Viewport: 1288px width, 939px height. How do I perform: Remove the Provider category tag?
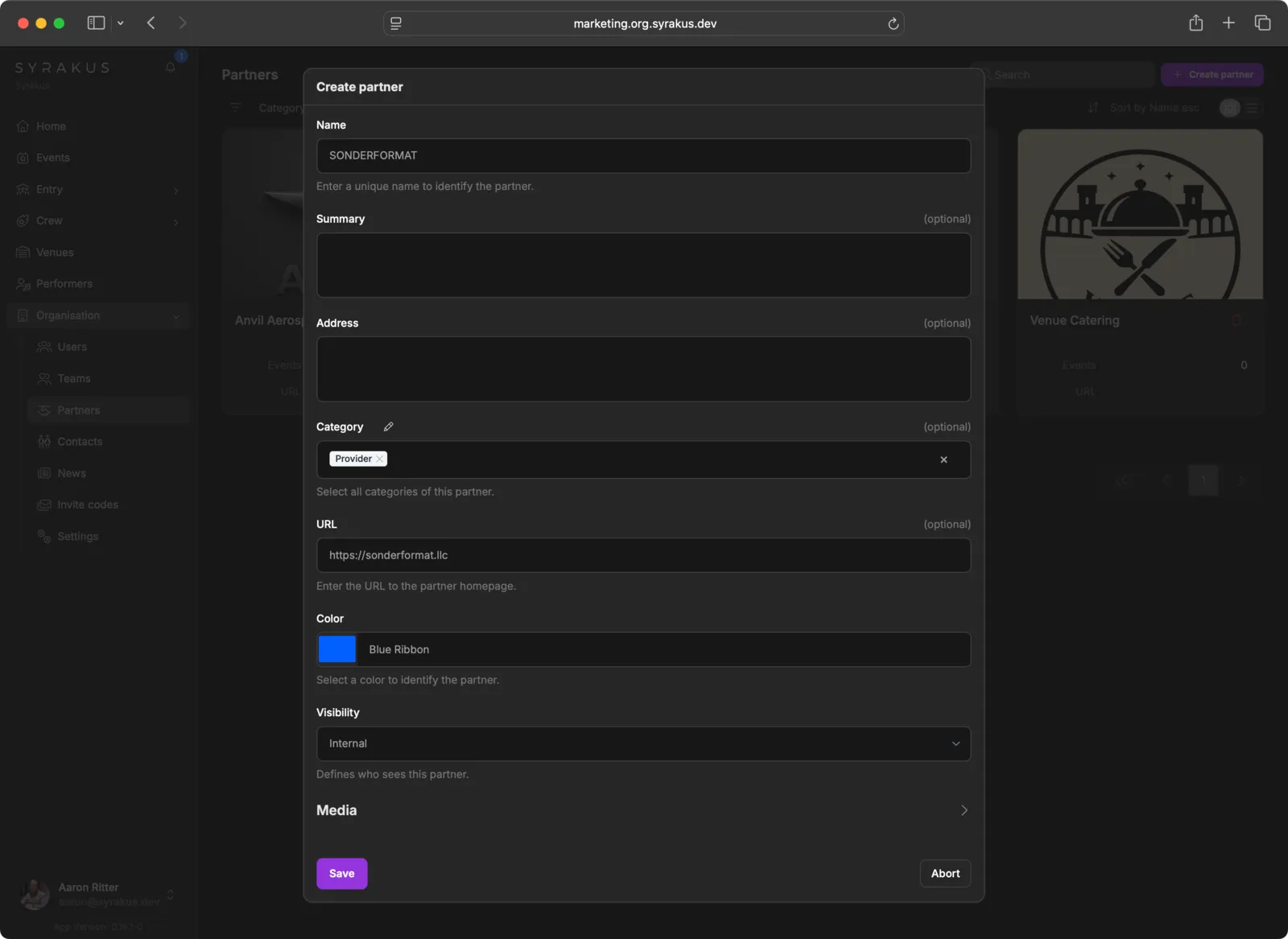tap(379, 459)
